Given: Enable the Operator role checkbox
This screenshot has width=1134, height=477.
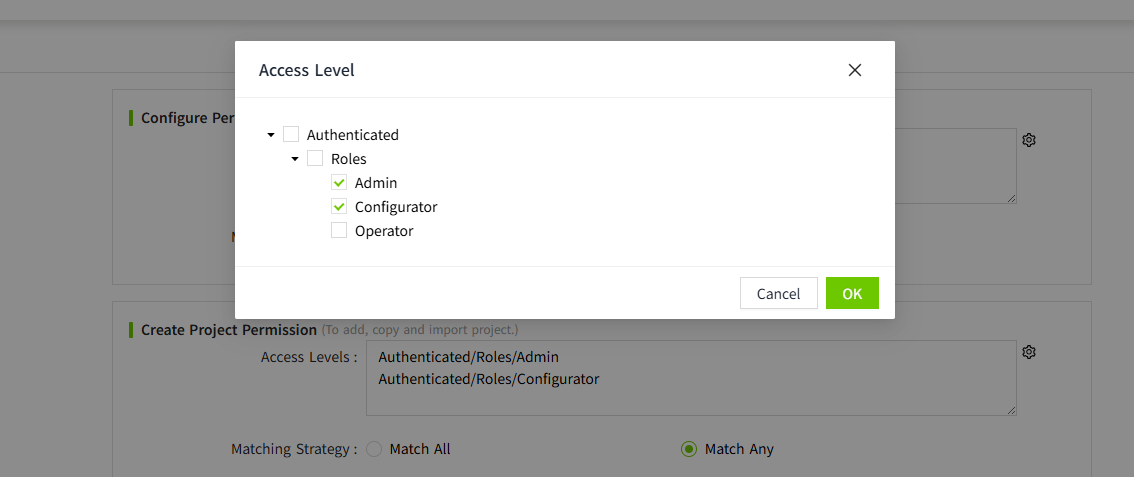Looking at the screenshot, I should pos(339,231).
